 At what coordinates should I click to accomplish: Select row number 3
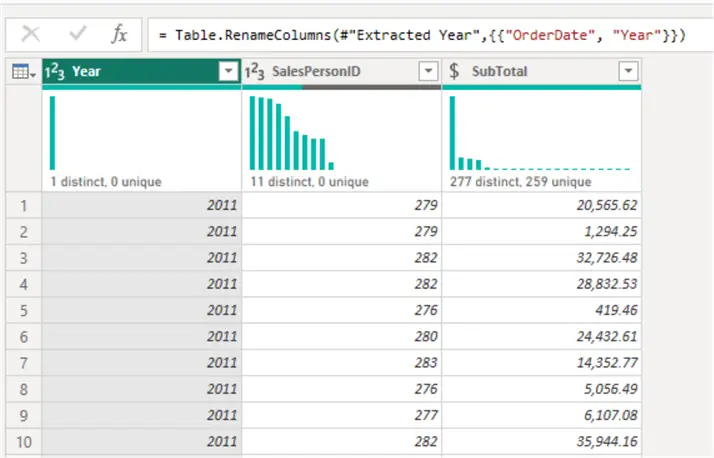point(24,258)
